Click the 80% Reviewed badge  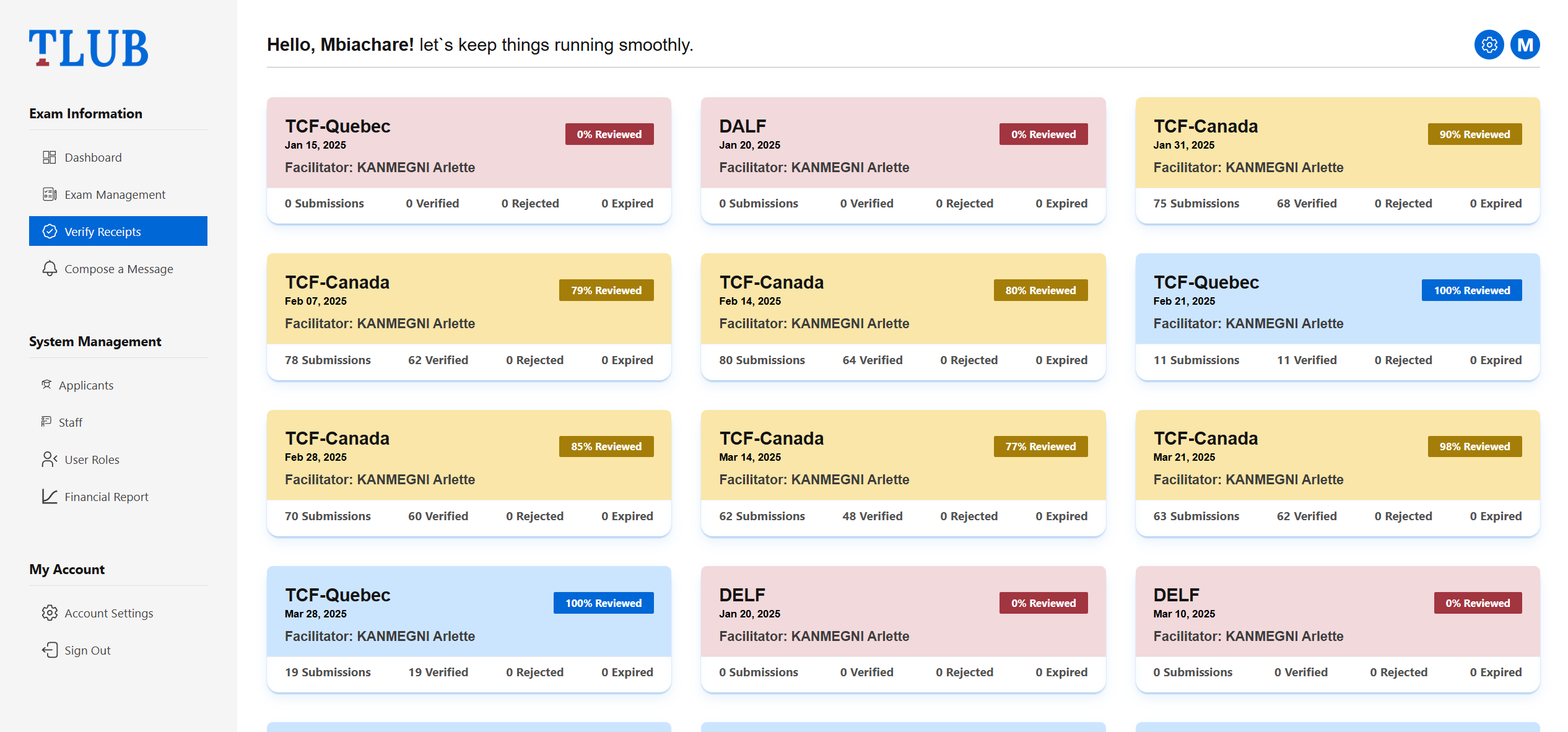tap(1040, 290)
